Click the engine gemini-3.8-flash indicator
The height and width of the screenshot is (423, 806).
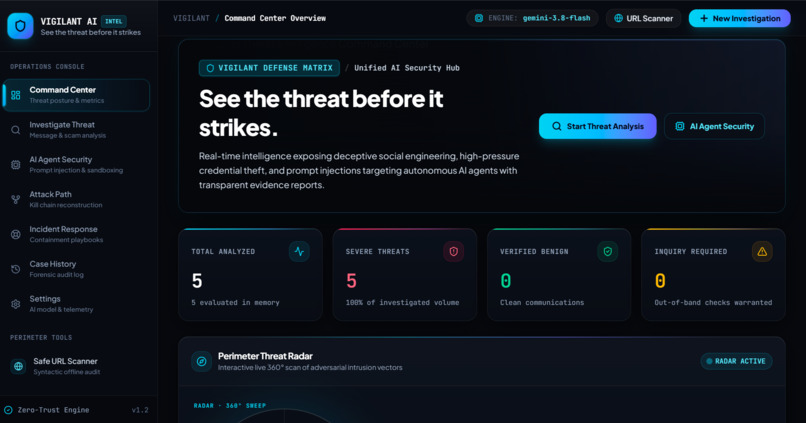(532, 18)
